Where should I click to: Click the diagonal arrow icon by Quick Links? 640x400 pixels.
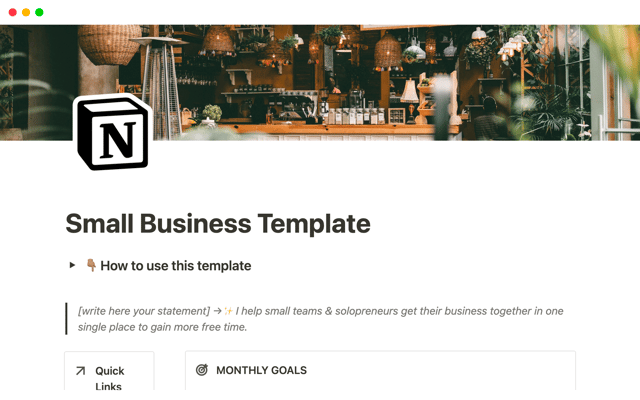coord(80,371)
